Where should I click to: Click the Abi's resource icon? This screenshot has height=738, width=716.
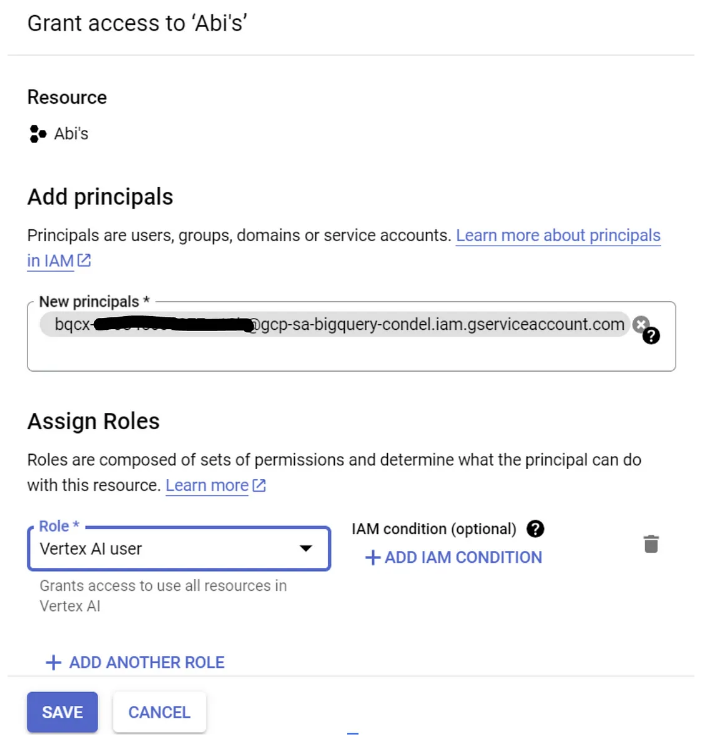click(x=38, y=134)
